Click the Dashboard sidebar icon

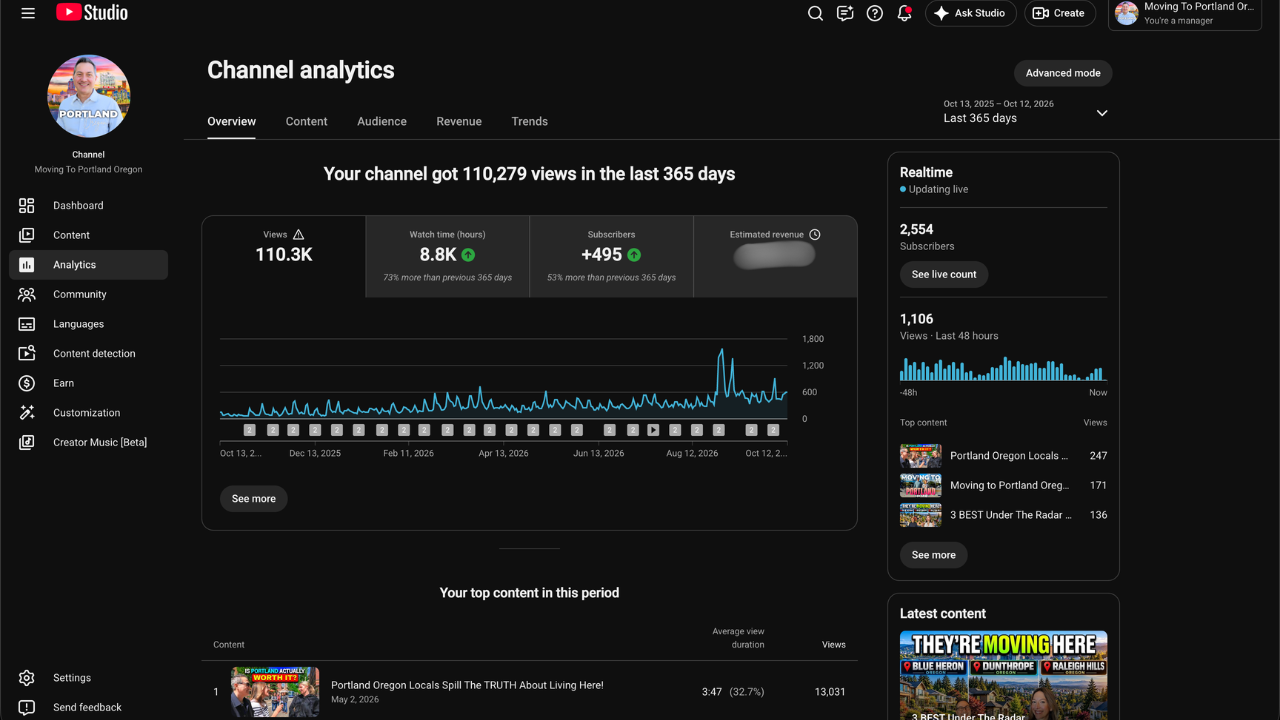tap(27, 205)
